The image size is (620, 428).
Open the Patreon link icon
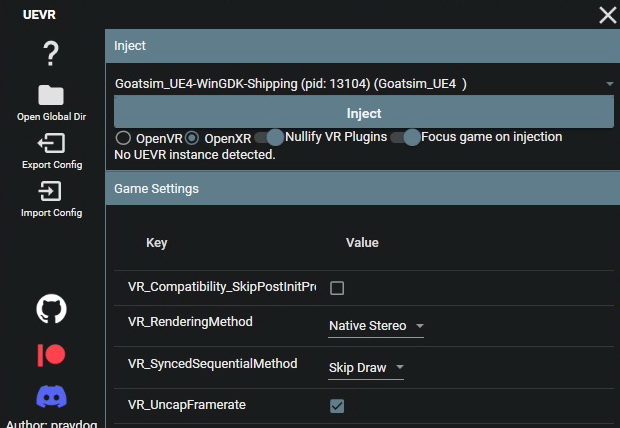tap(51, 354)
